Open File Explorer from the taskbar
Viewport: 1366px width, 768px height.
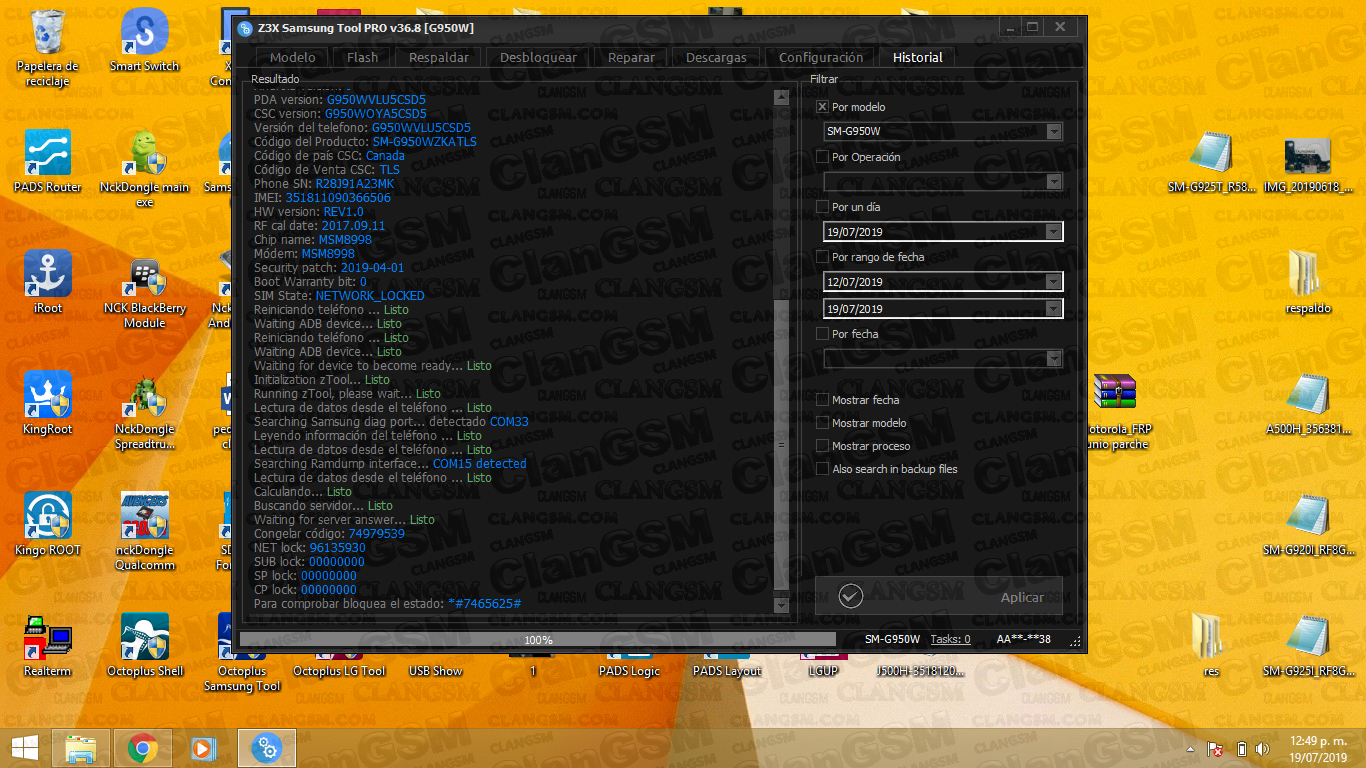pyautogui.click(x=80, y=748)
